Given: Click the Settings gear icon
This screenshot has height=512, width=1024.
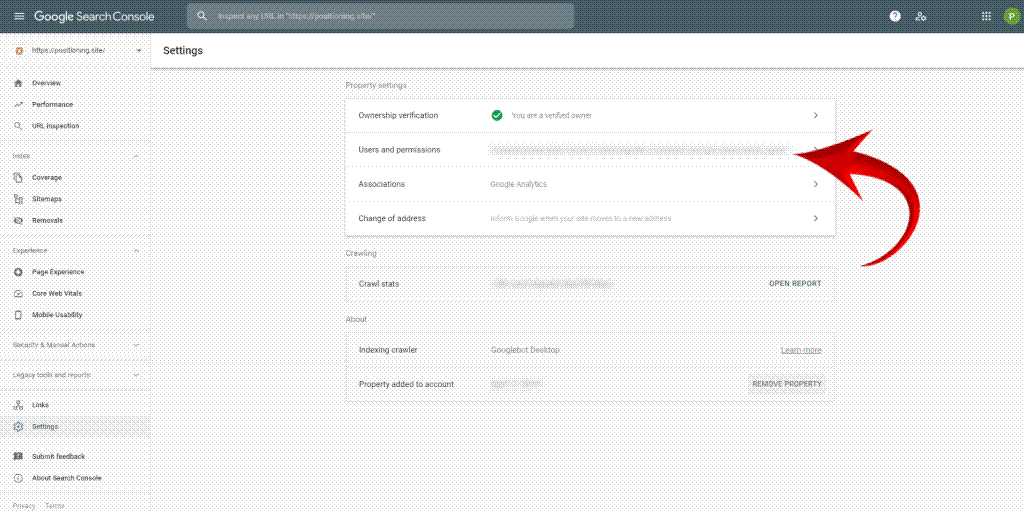Looking at the screenshot, I should coord(18,426).
